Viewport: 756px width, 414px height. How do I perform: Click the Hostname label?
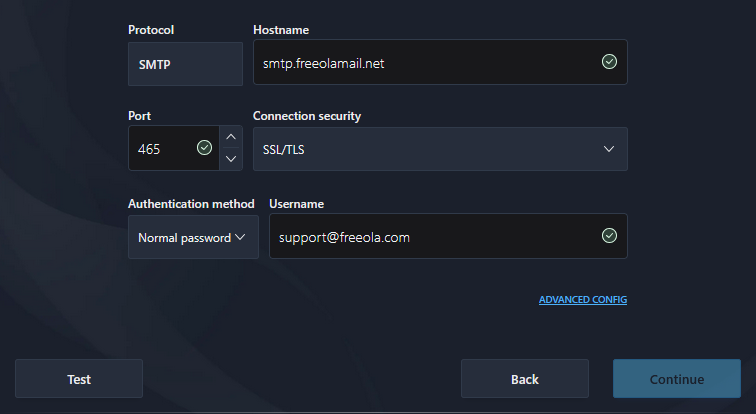pyautogui.click(x=280, y=30)
